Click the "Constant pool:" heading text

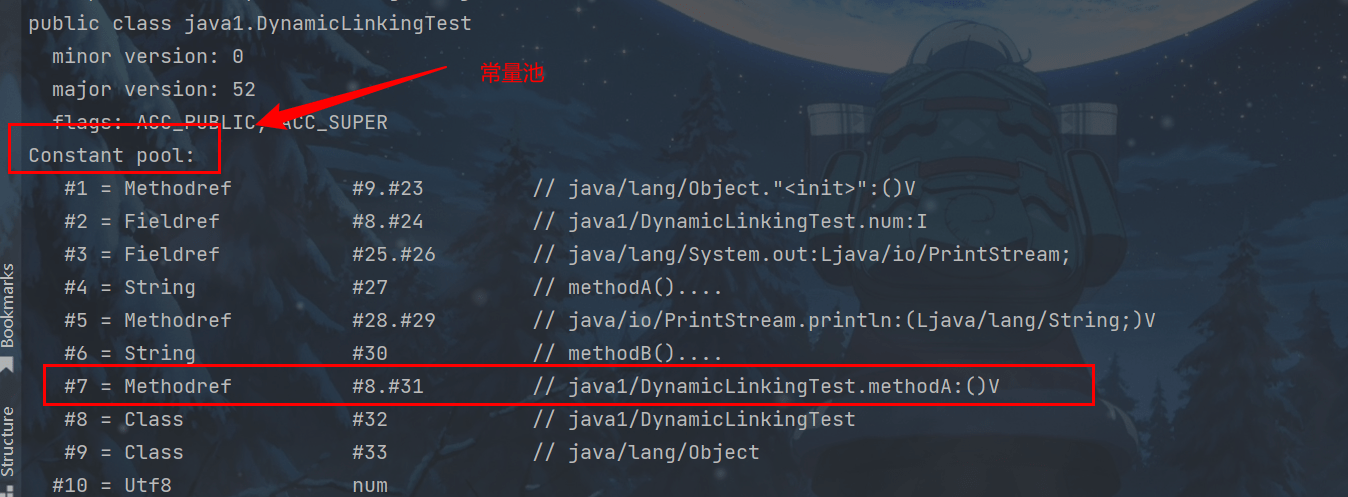pyautogui.click(x=111, y=156)
